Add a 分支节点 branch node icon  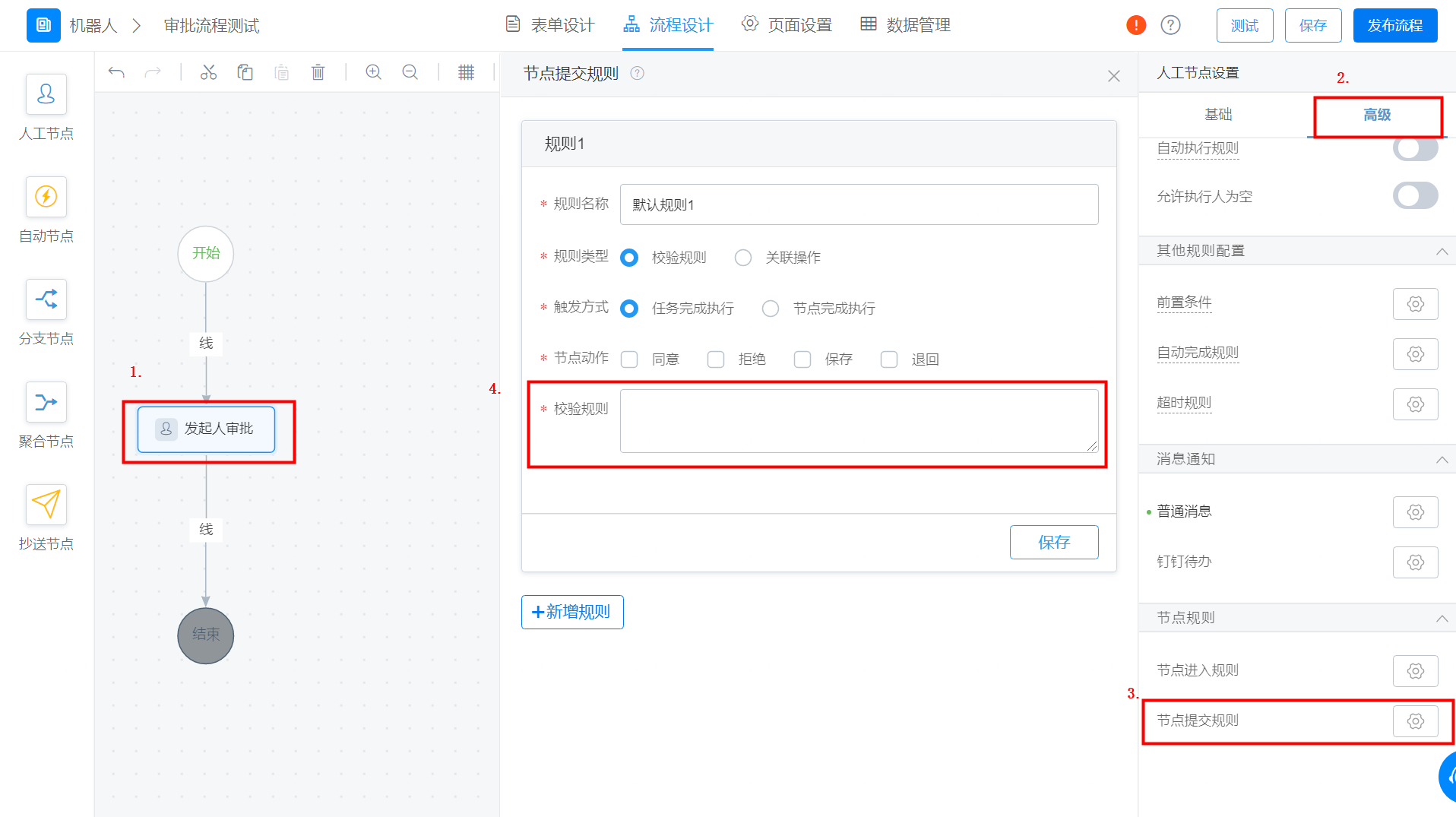(x=46, y=299)
